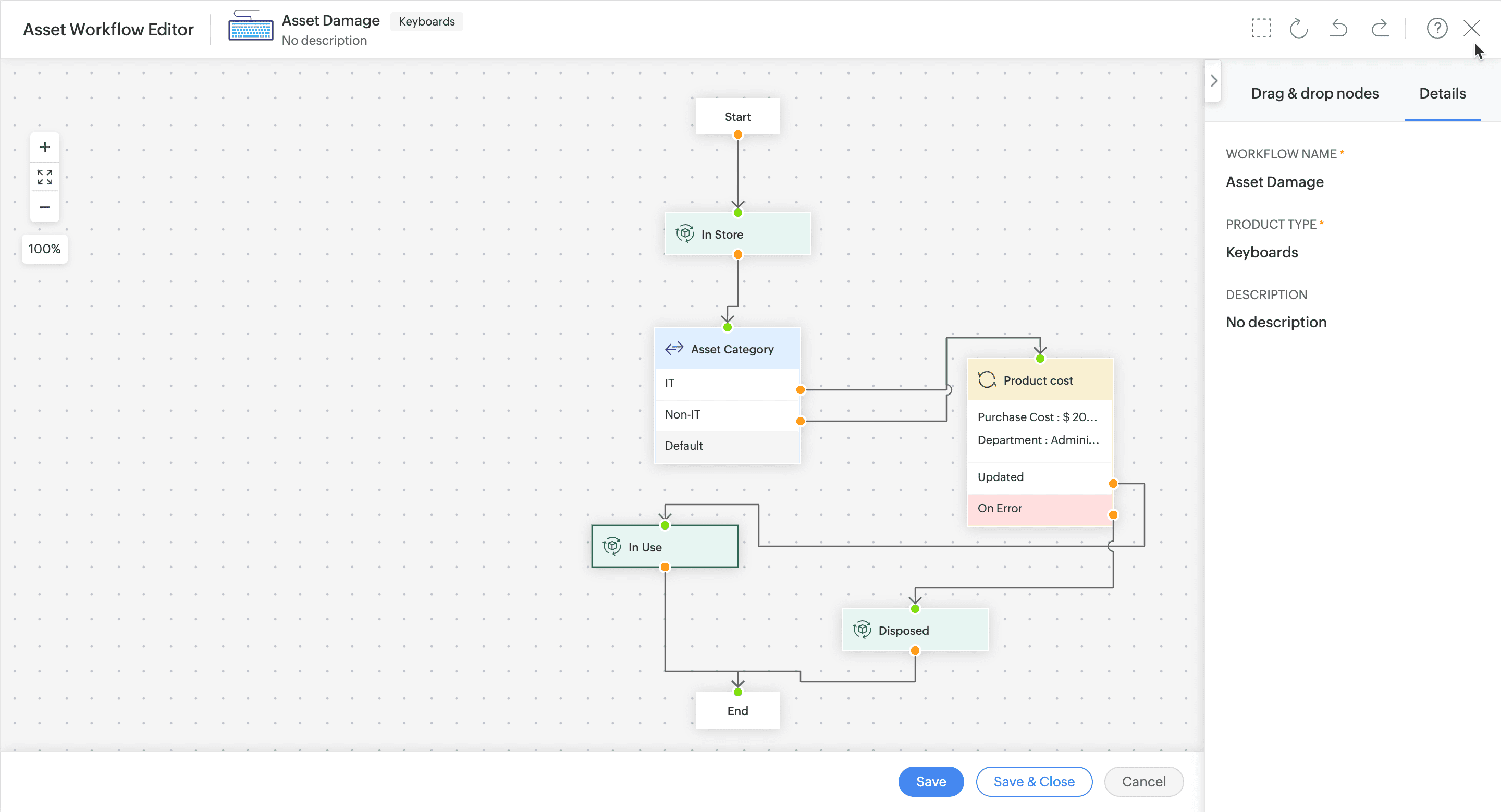Click the Asset Category condition node header

pyautogui.click(x=727, y=349)
